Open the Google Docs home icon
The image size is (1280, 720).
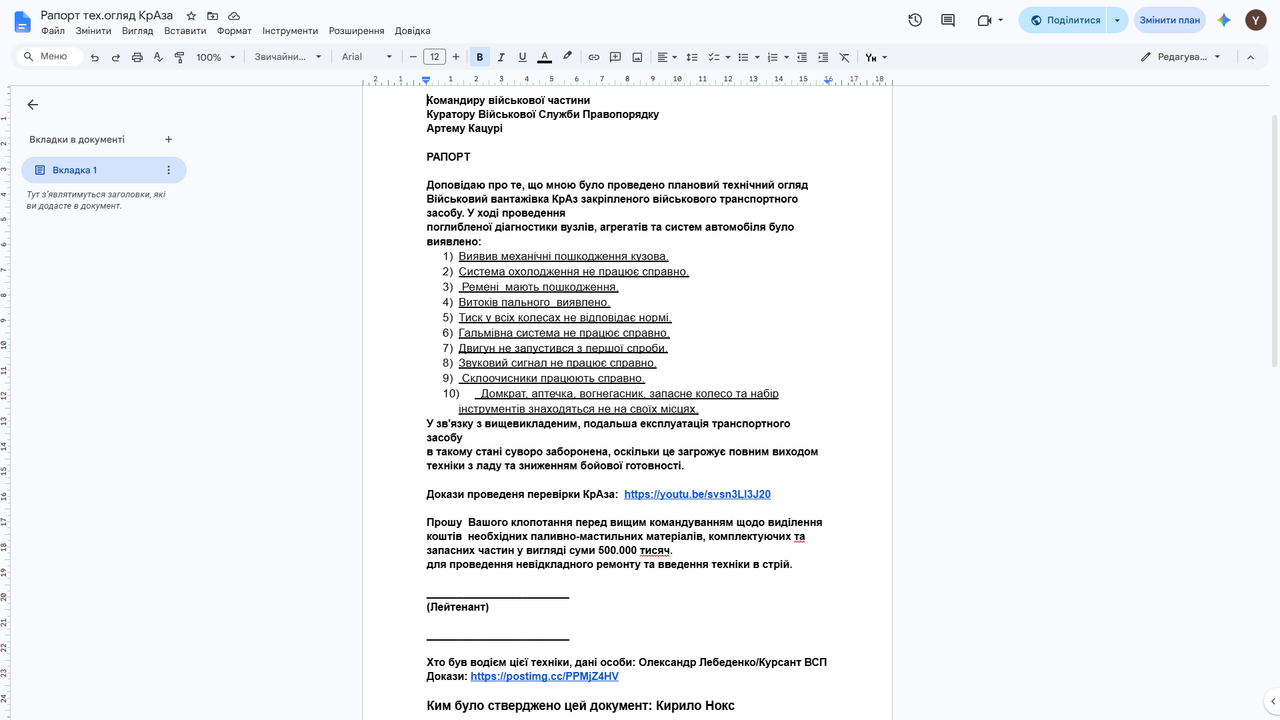pos(22,21)
